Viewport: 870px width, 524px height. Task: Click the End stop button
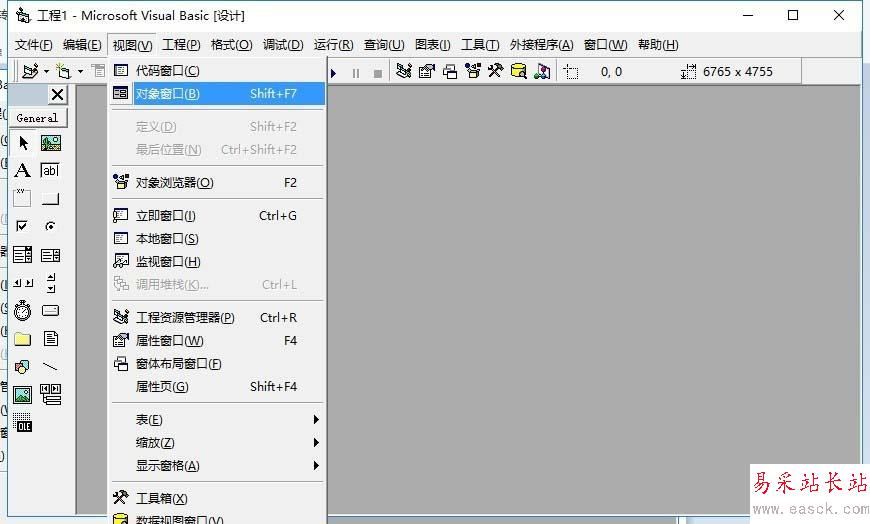[378, 73]
